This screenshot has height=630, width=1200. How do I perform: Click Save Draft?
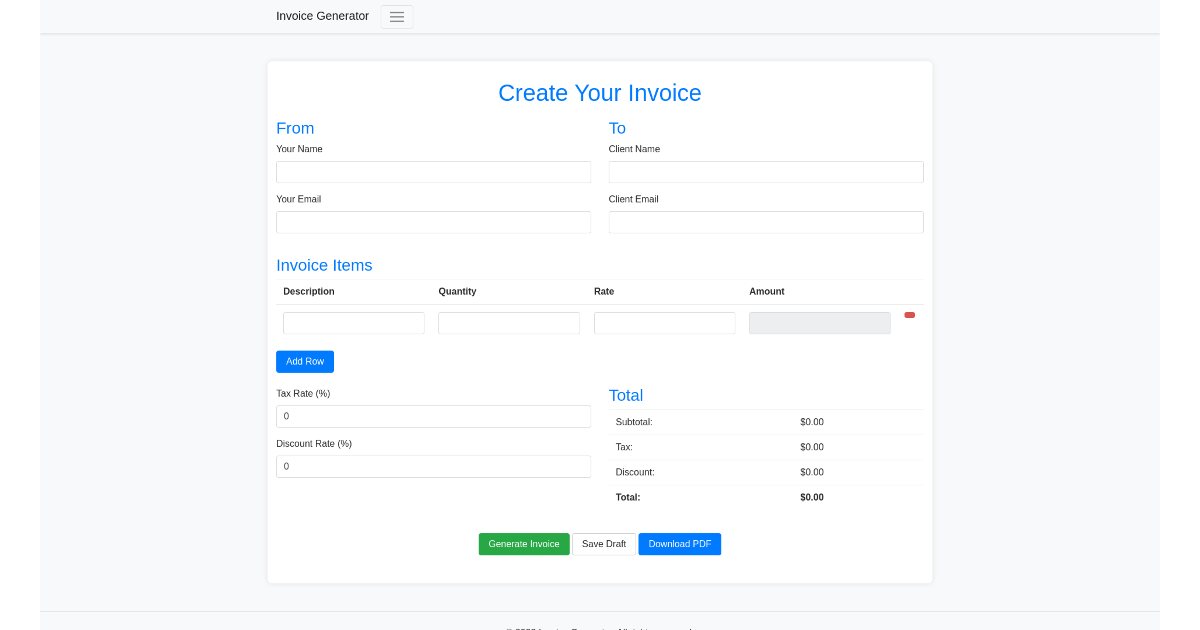(x=604, y=543)
